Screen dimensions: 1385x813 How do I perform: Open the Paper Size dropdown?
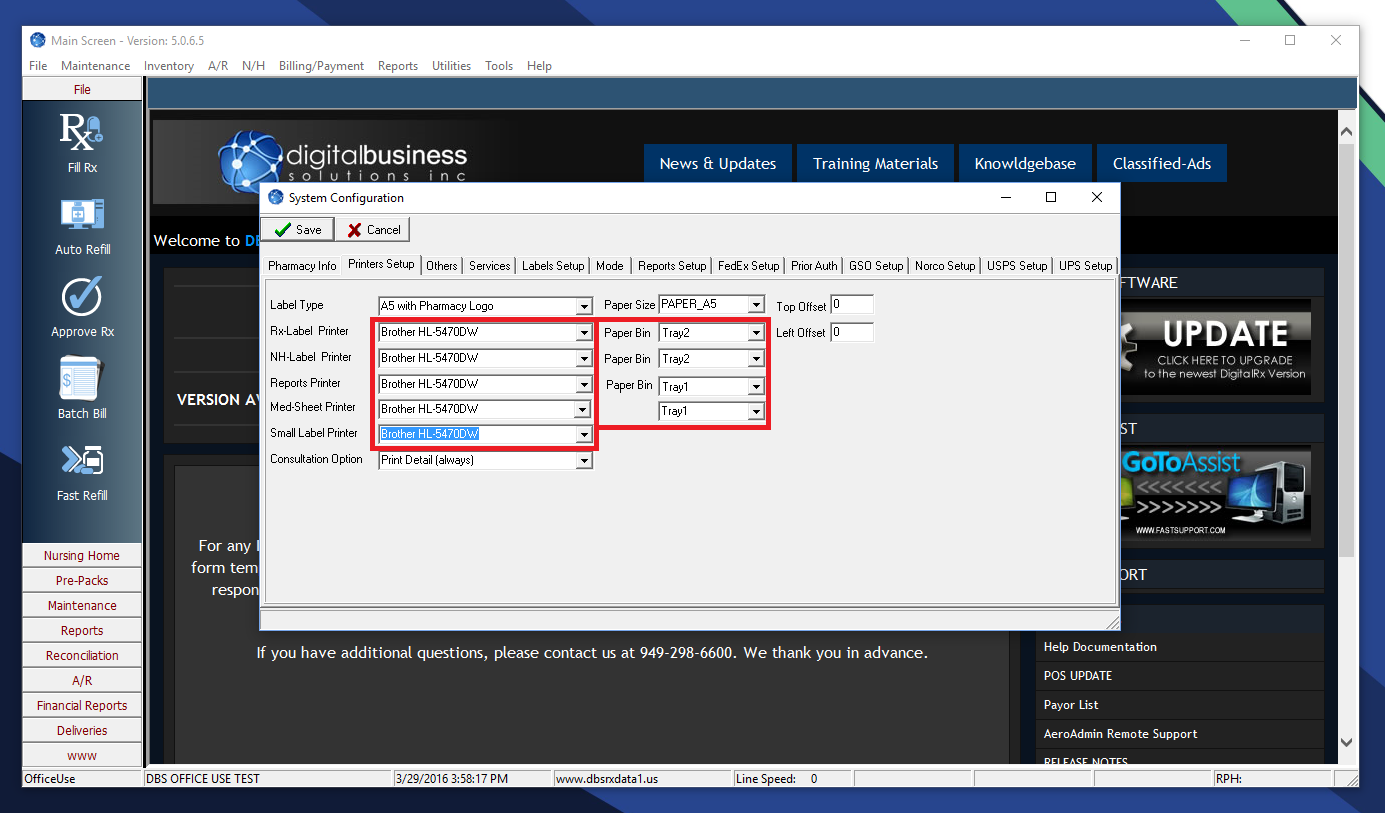click(x=756, y=305)
